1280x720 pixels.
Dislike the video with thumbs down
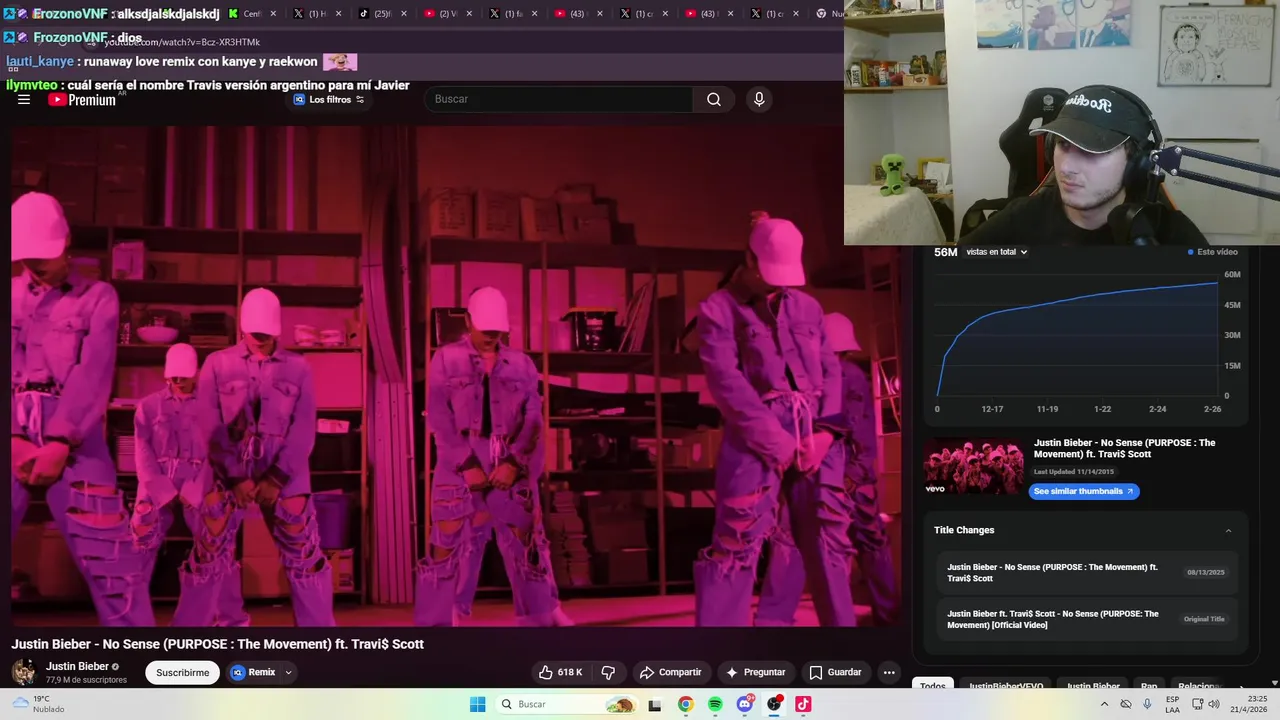(608, 672)
